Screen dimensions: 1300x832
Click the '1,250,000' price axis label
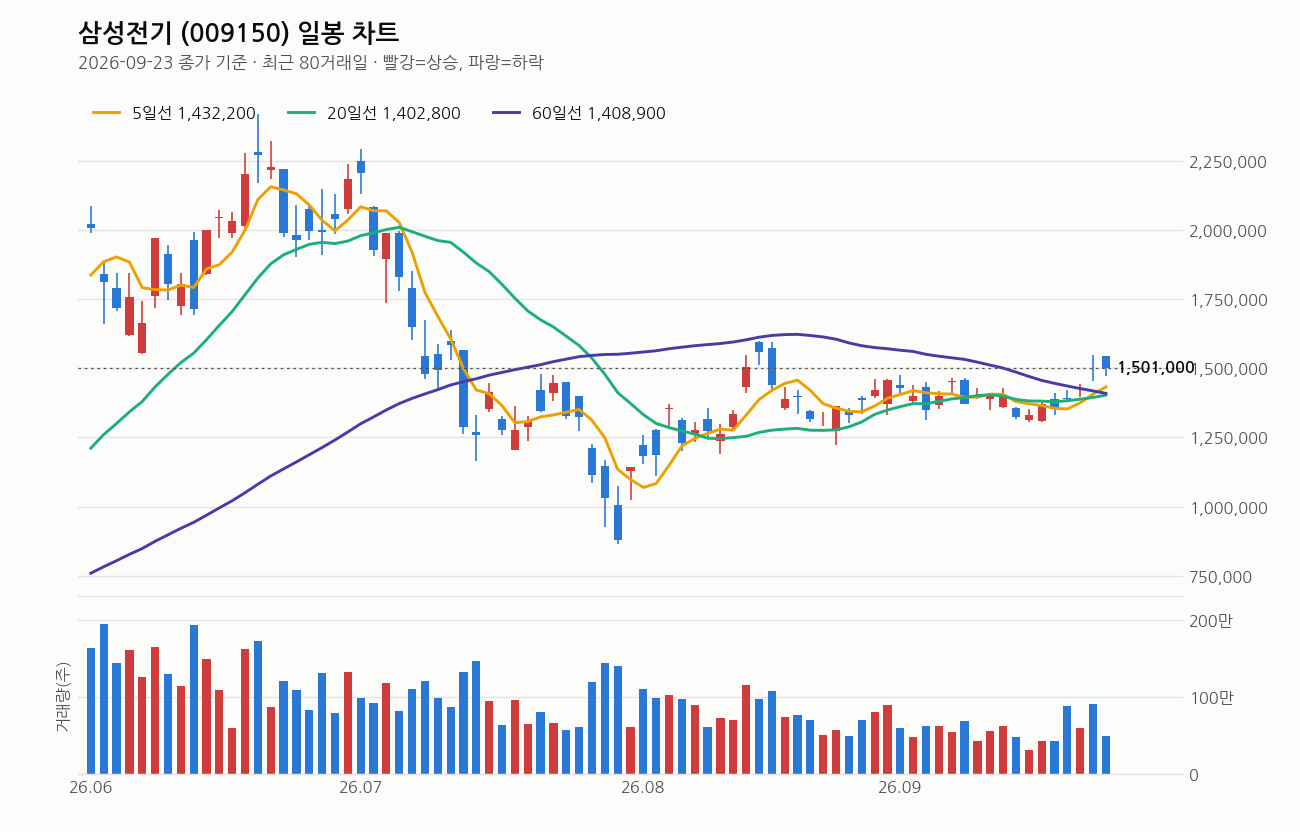pyautogui.click(x=1227, y=438)
